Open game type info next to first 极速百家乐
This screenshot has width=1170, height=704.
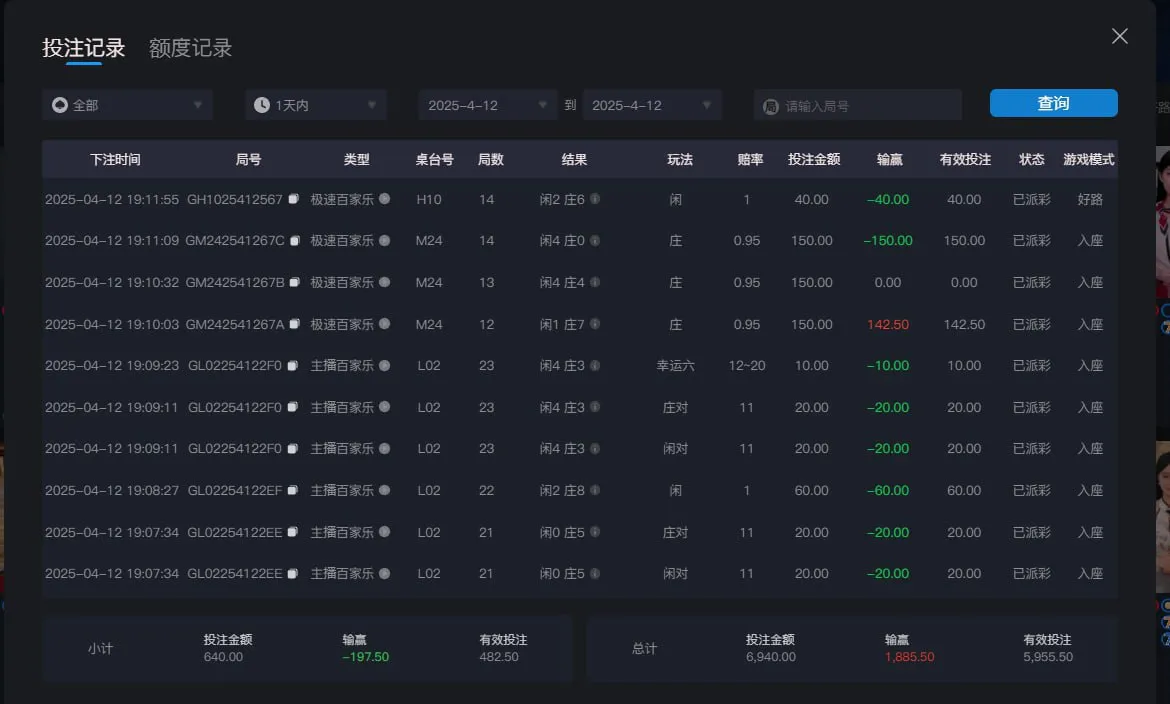[385, 199]
